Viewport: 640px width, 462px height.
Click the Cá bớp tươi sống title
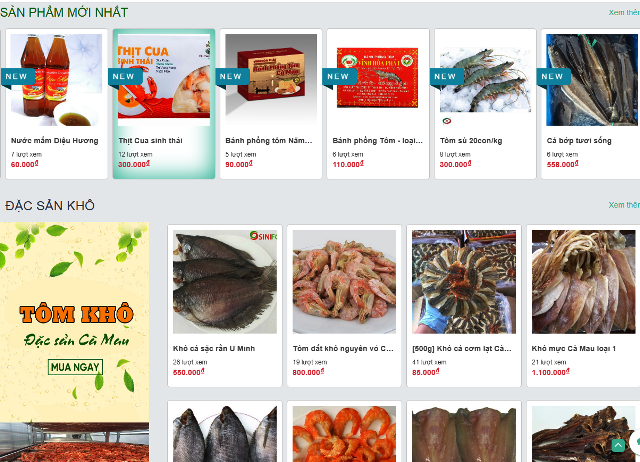tap(579, 141)
